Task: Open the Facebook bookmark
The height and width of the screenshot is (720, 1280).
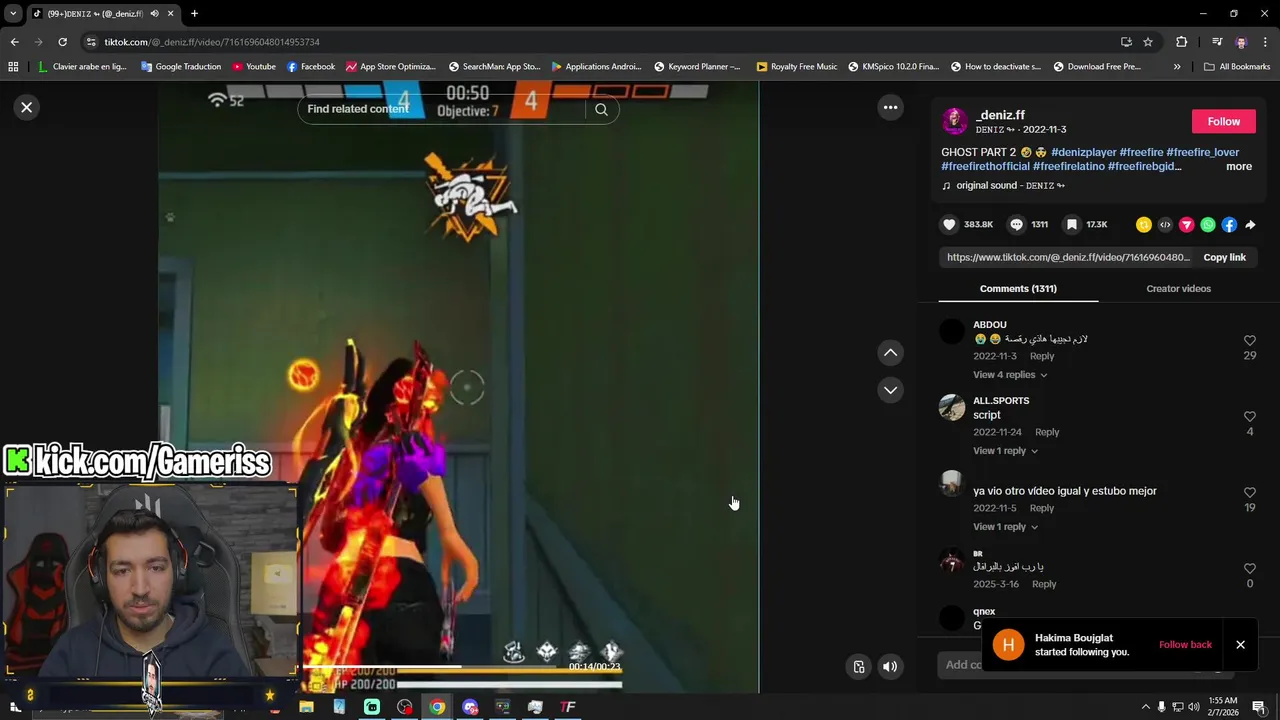Action: [x=310, y=67]
